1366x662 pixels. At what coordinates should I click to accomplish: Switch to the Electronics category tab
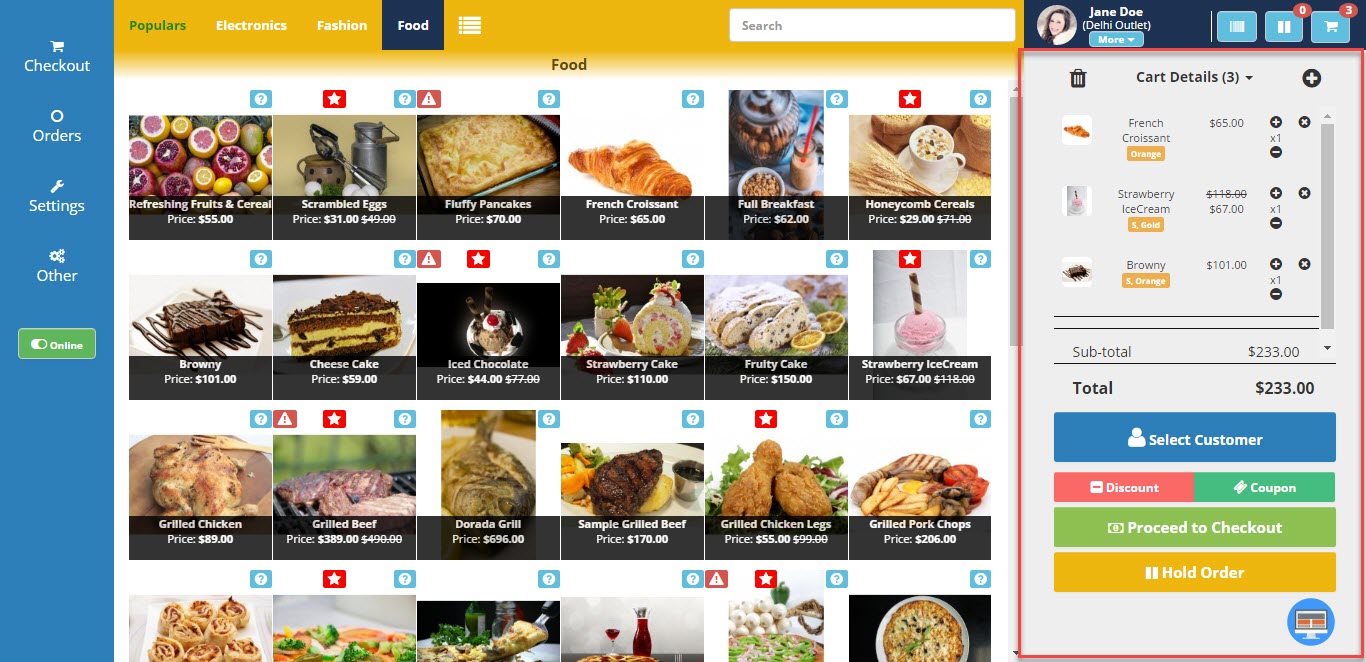point(251,25)
